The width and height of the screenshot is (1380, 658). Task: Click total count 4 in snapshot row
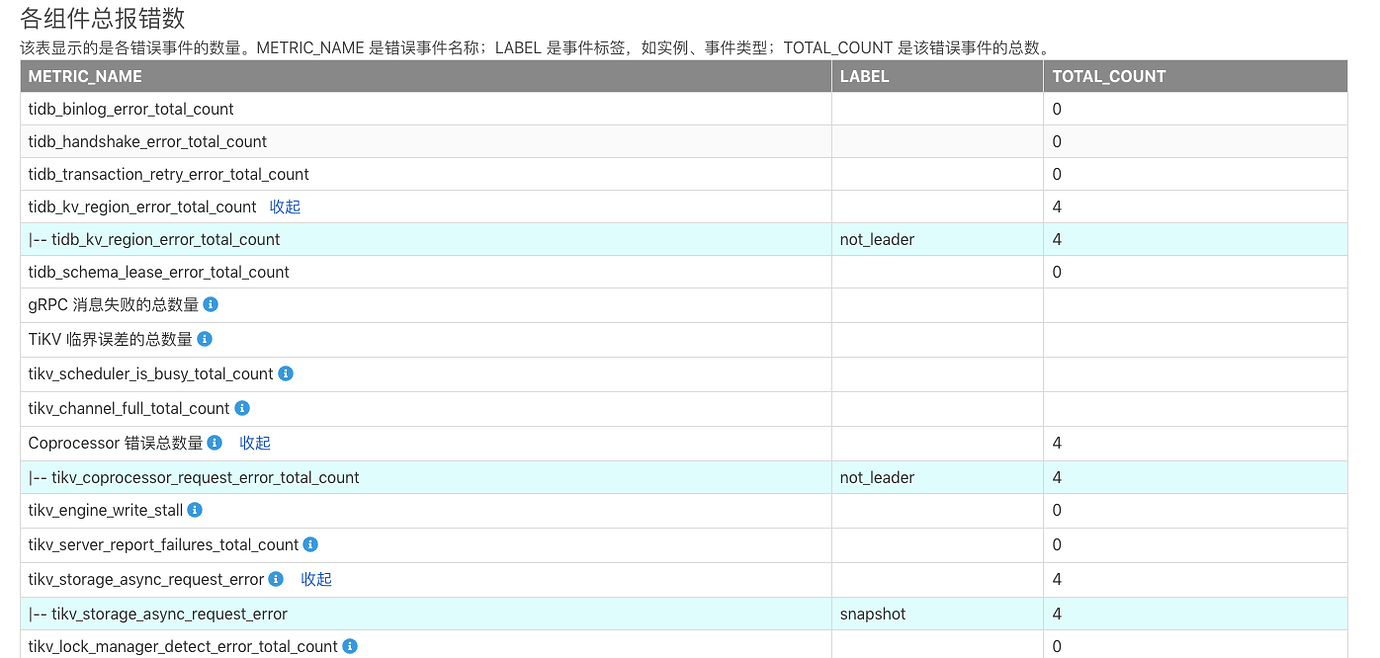(x=1057, y=614)
